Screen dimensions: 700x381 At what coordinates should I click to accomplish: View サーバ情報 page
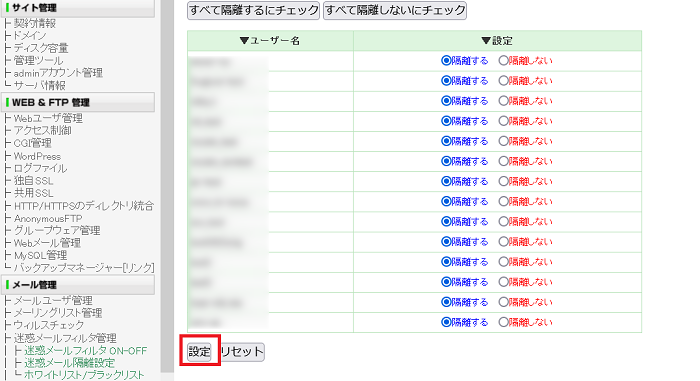click(39, 85)
